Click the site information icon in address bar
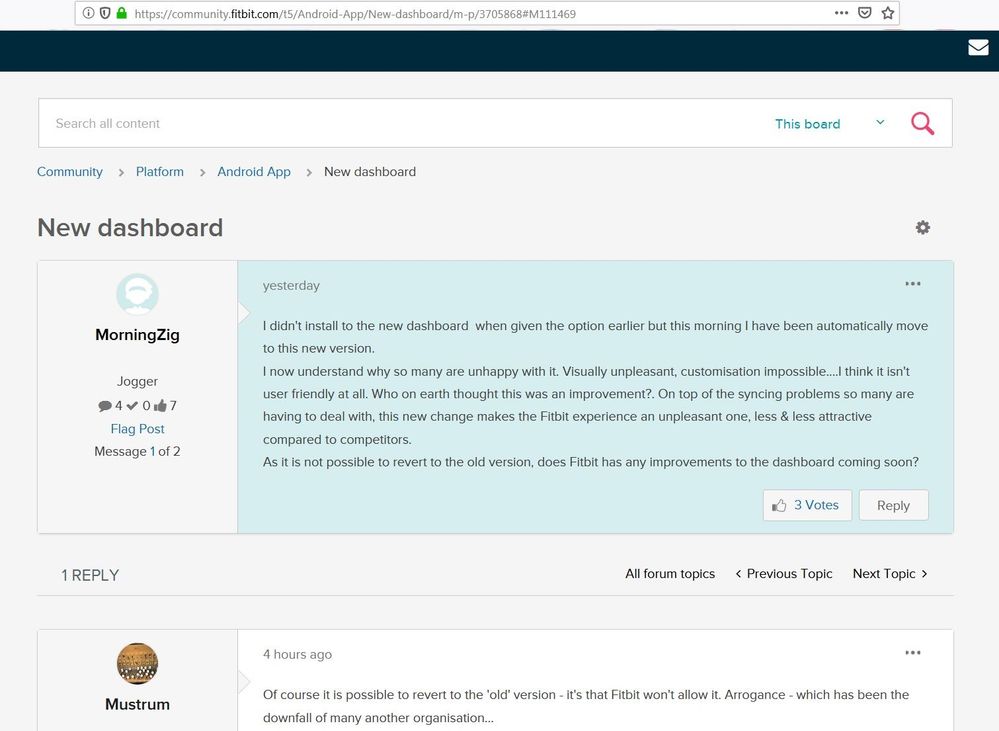 [89, 13]
